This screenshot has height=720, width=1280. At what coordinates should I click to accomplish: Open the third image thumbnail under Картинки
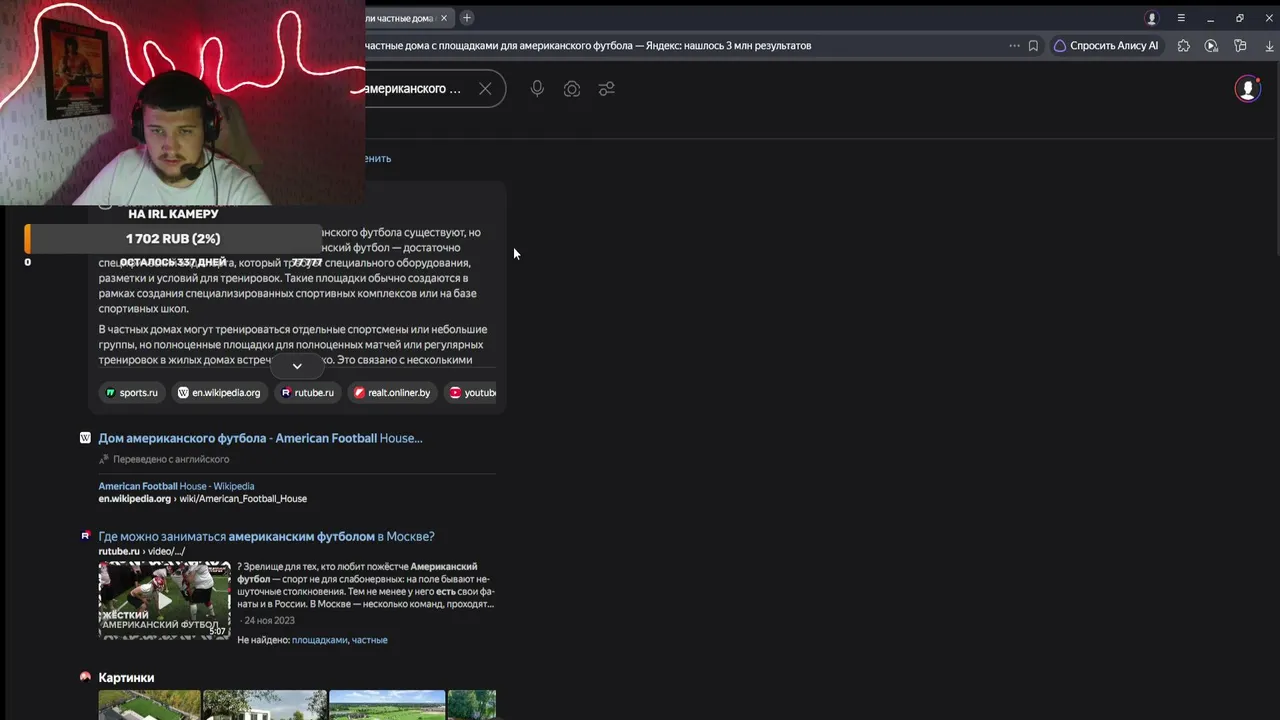tap(387, 705)
